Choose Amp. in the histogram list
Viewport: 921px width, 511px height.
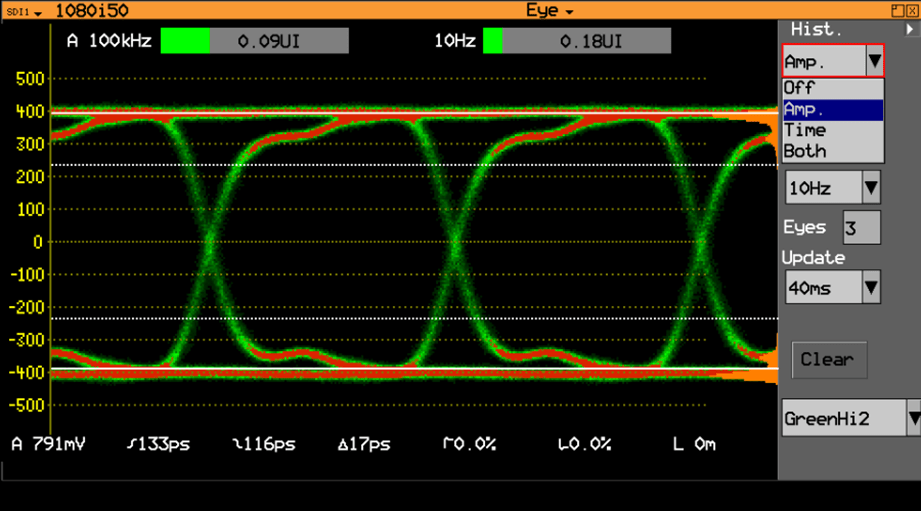(832, 110)
